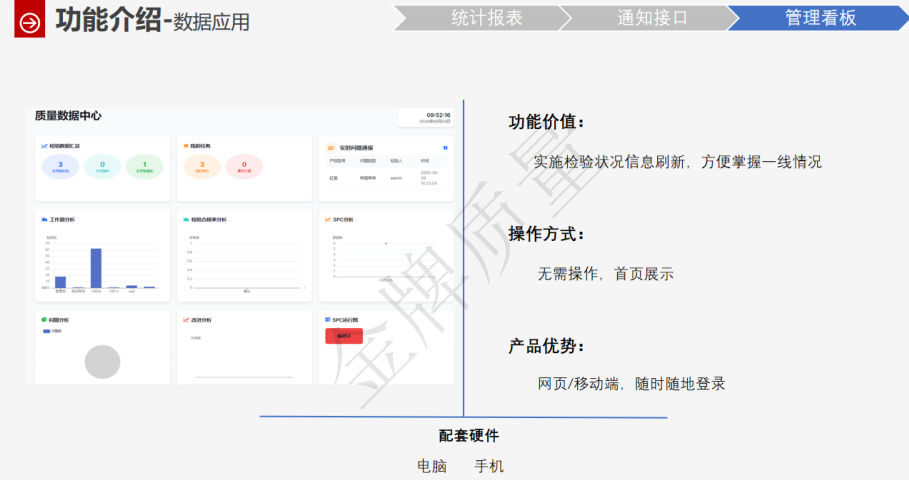Click the green 问题分析 icon

(x=44, y=320)
